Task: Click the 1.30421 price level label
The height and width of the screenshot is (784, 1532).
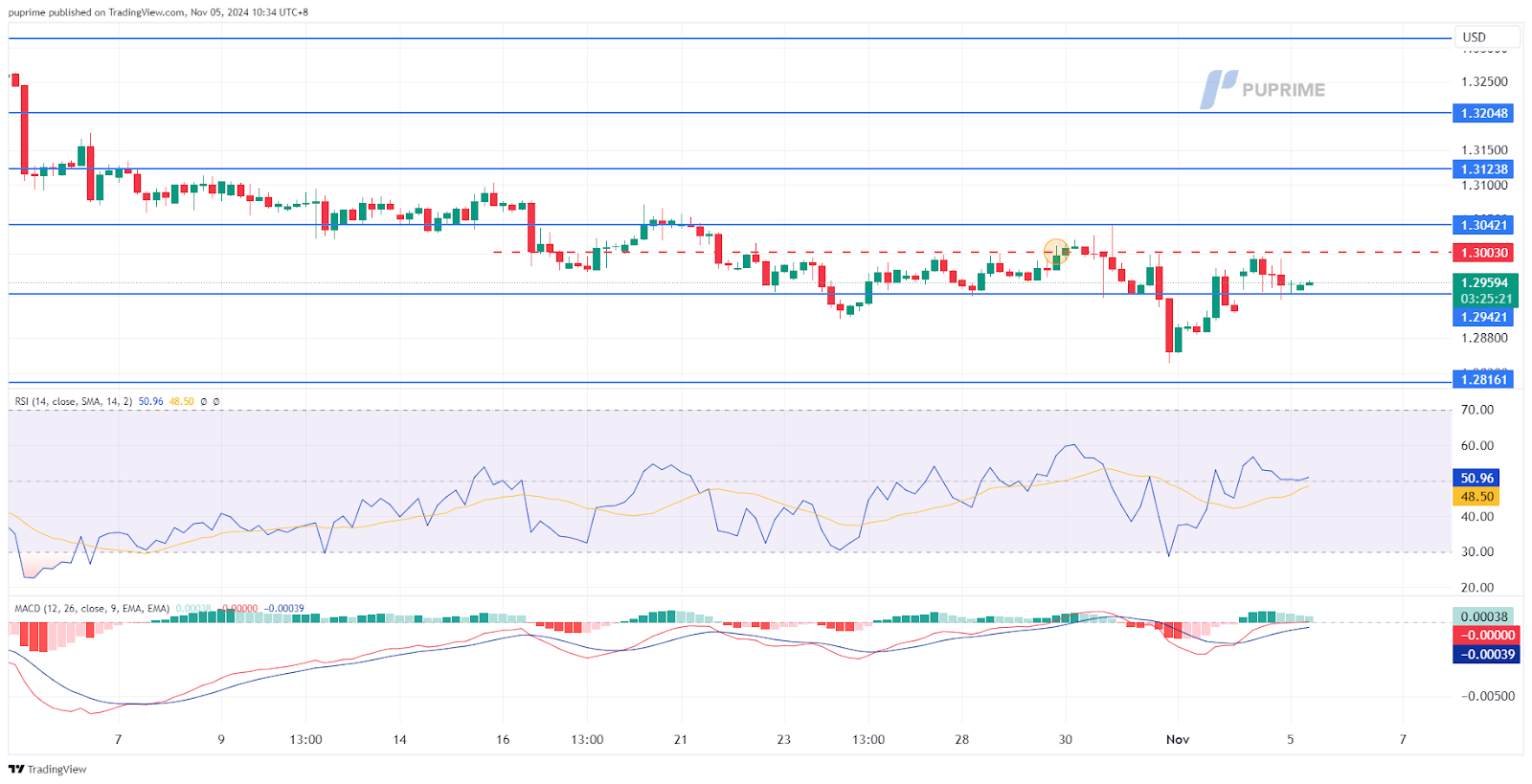Action: click(1484, 225)
